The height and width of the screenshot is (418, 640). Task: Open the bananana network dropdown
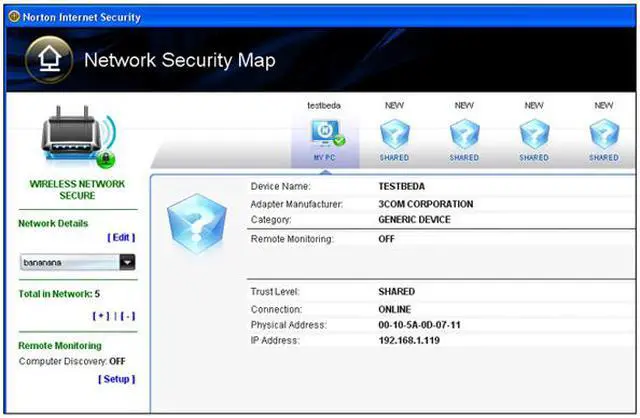[x=127, y=262]
